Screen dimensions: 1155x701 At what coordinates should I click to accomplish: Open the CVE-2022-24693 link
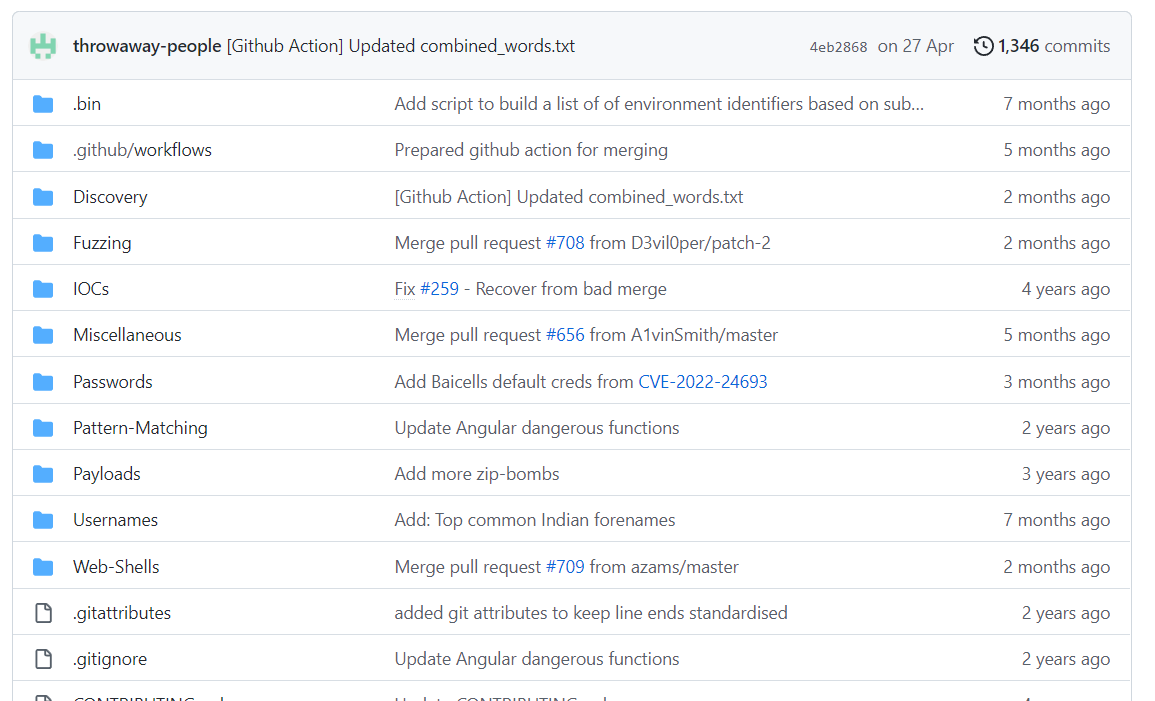coord(702,381)
